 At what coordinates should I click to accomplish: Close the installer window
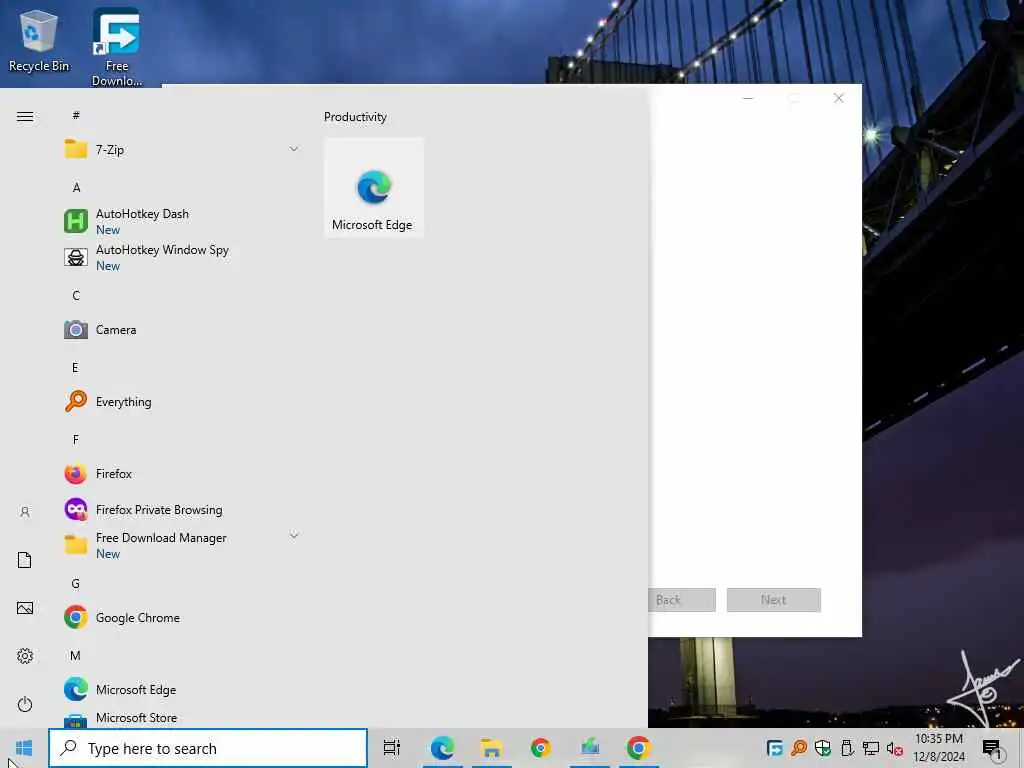pos(839,98)
